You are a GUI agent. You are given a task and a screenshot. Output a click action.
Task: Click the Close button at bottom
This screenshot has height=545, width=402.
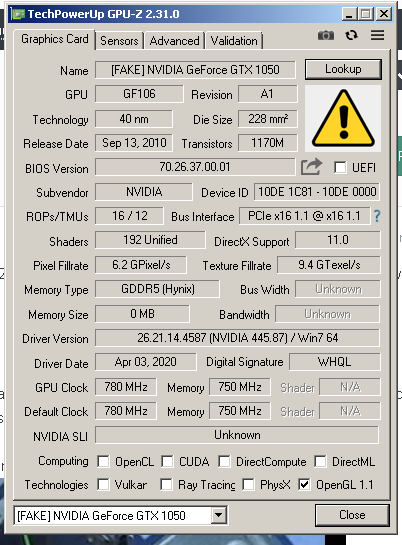tap(352, 515)
